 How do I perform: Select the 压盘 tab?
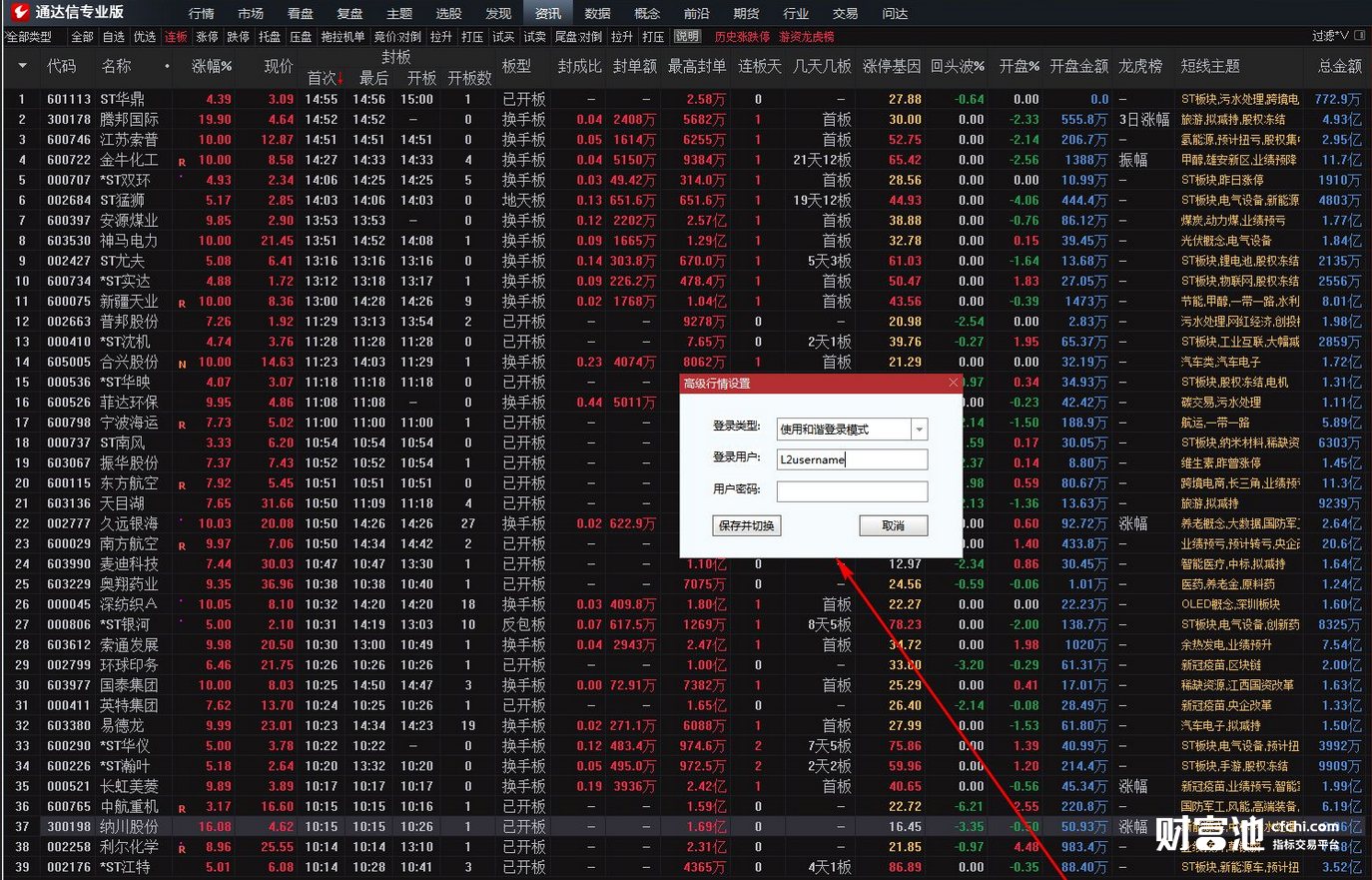(301, 37)
